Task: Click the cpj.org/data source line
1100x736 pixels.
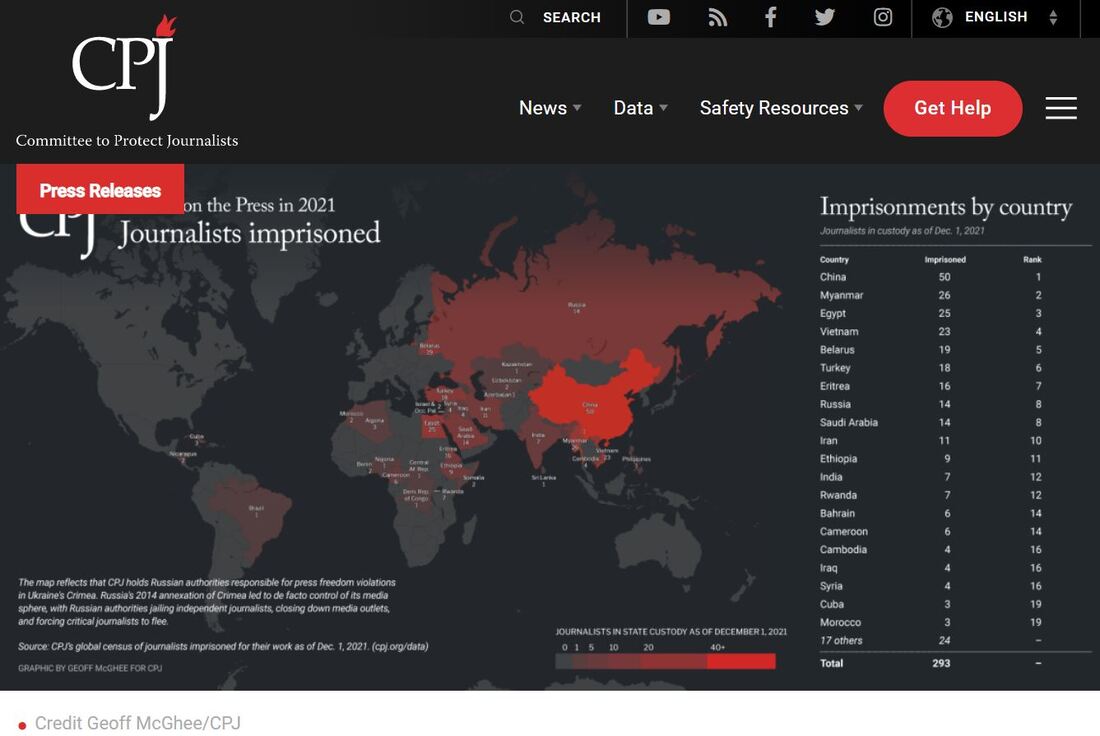Action: click(223, 646)
